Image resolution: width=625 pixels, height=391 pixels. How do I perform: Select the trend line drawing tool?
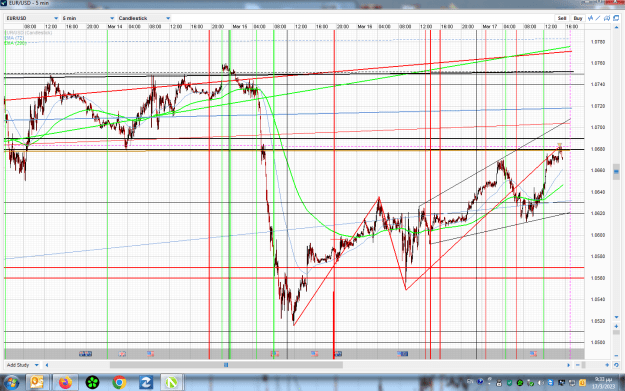598,18
